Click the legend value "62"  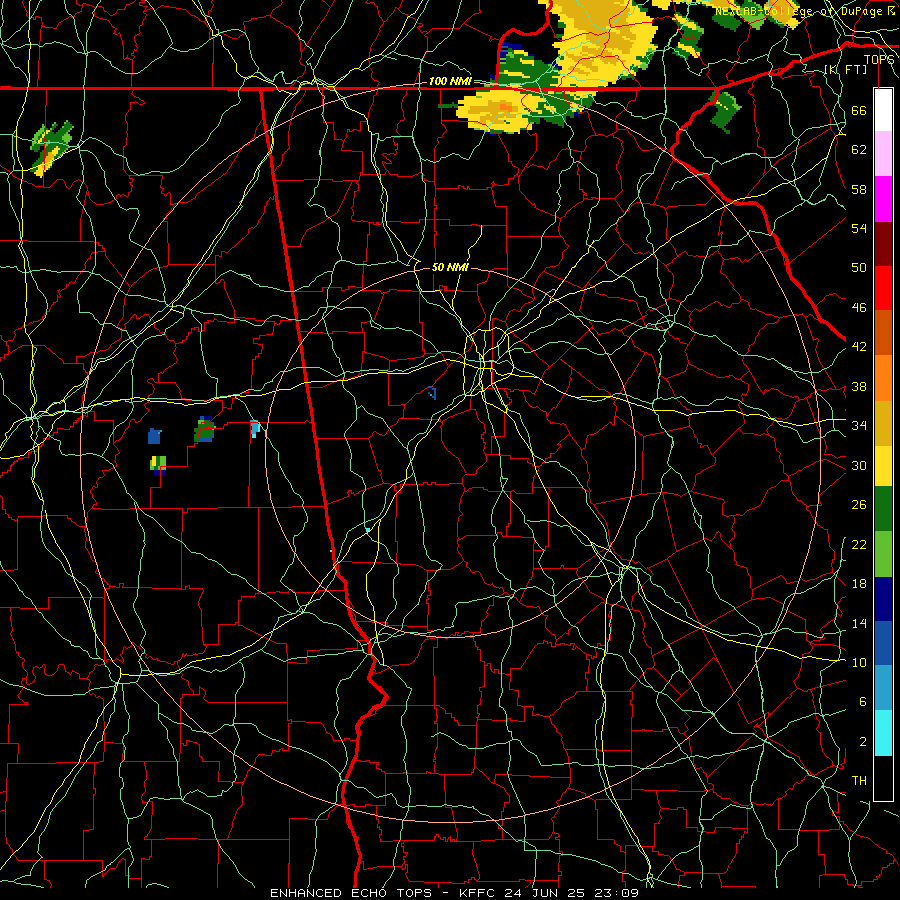[859, 150]
